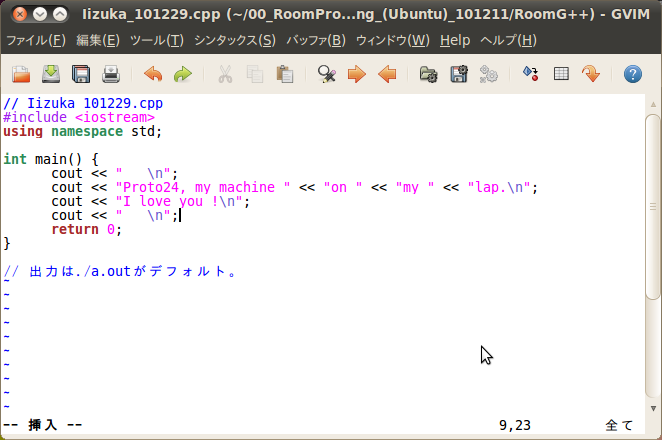
Task: Open the シンタックス(S) menu
Action: click(x=235, y=41)
